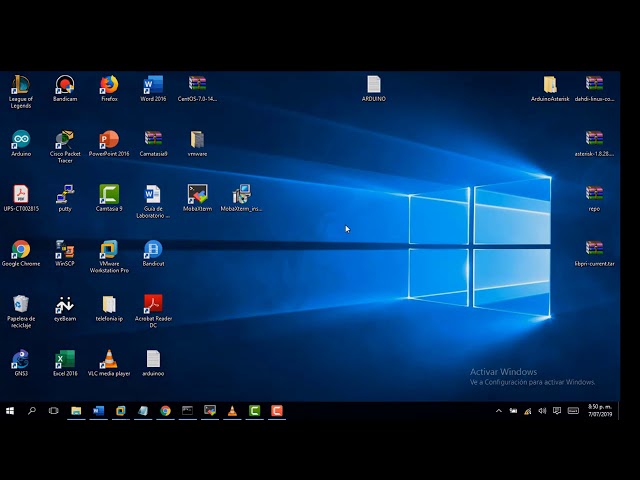Select the MobaXterm desktop shortcut
The height and width of the screenshot is (480, 640).
pos(197,198)
